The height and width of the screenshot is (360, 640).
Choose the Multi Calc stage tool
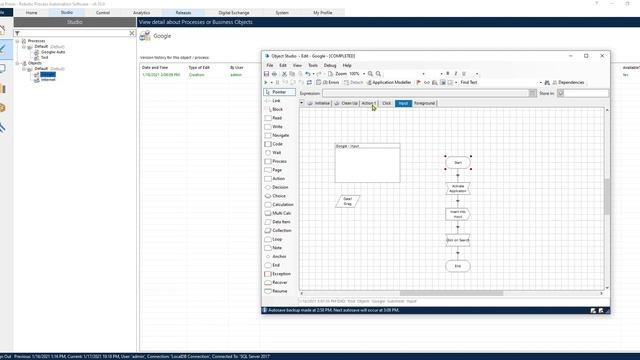coord(278,213)
